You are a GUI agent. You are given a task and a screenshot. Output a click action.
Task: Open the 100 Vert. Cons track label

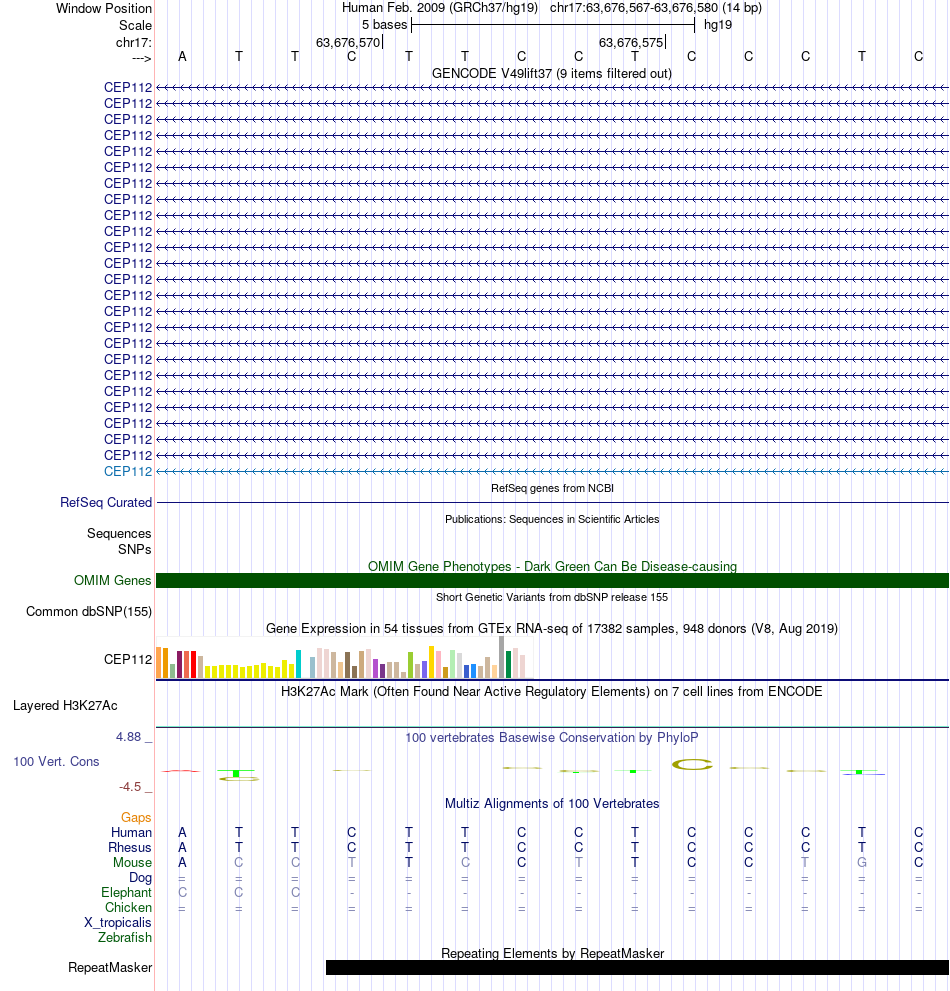coord(56,762)
